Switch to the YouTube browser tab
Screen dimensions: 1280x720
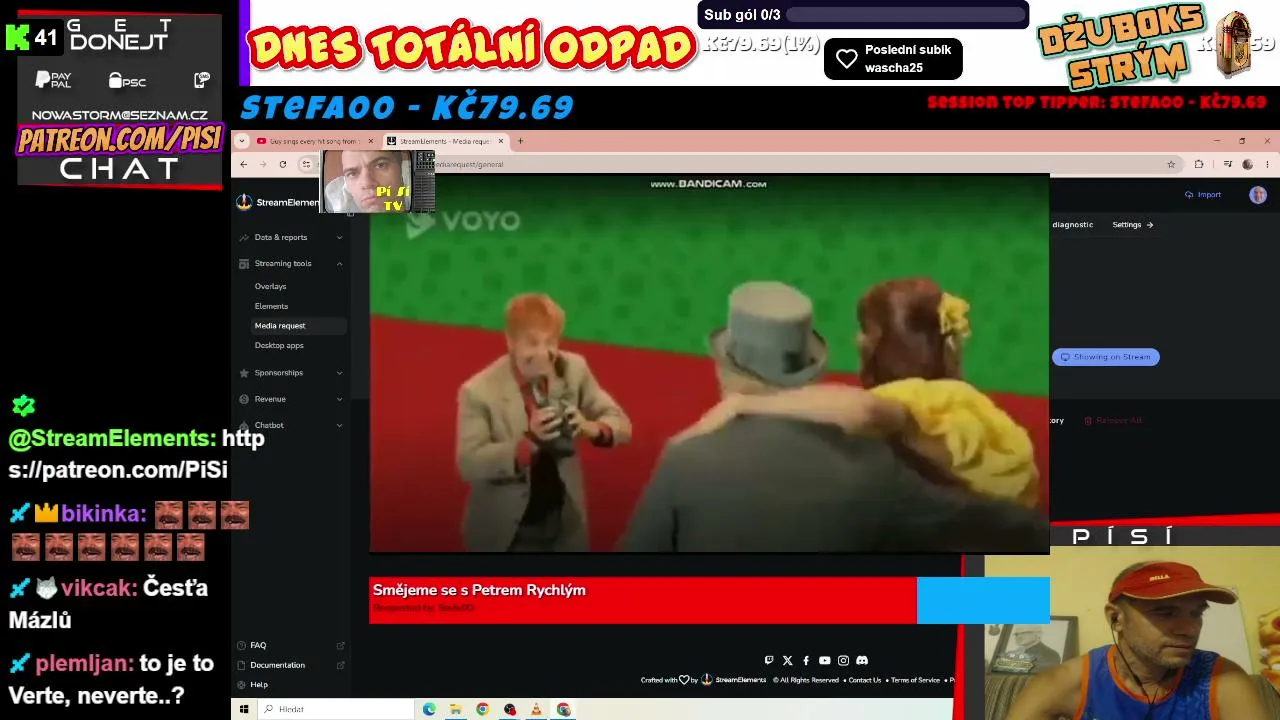313,141
